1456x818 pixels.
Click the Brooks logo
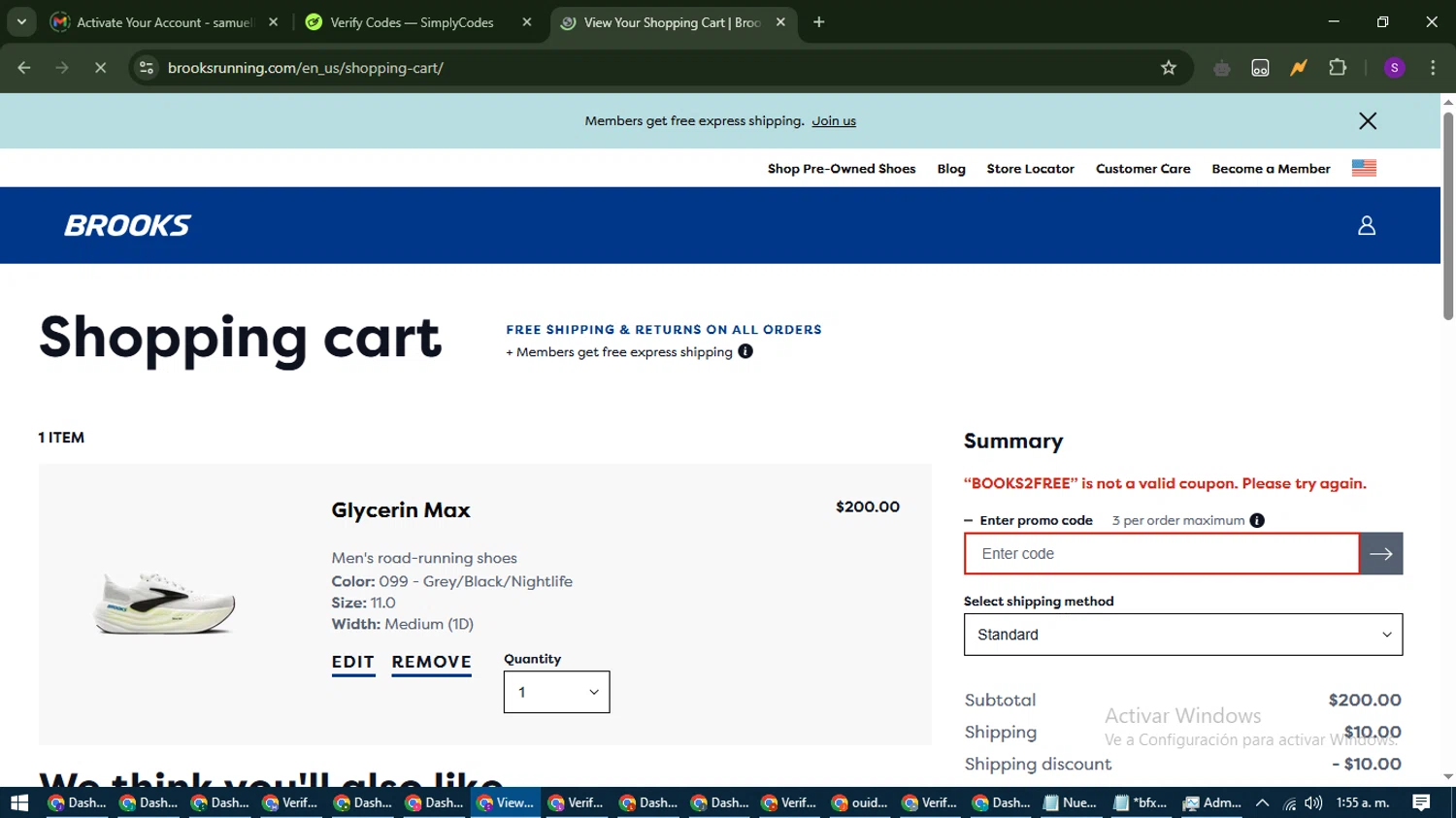pos(127,225)
